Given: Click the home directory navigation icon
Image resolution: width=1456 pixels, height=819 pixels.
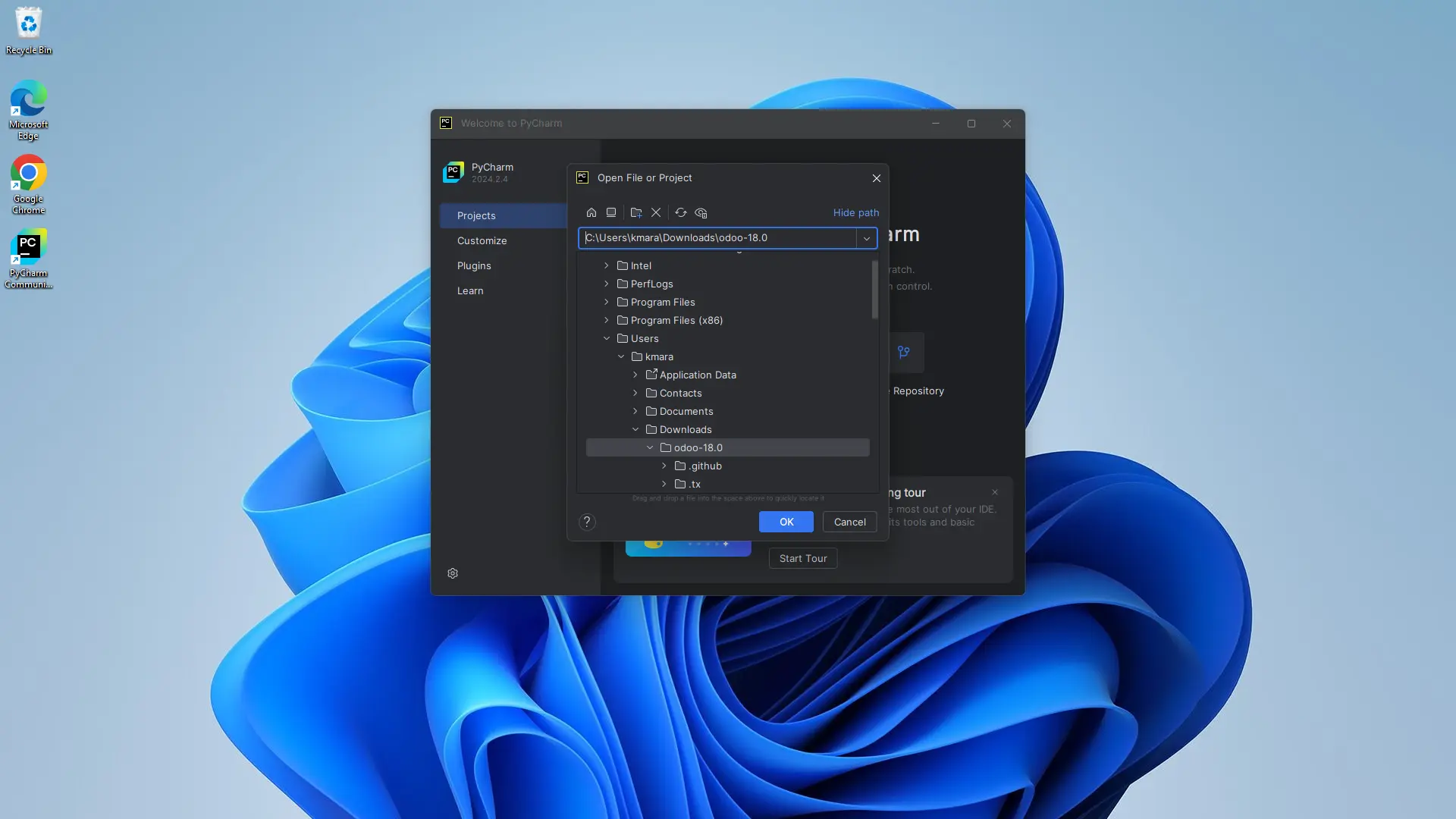Looking at the screenshot, I should tap(591, 212).
